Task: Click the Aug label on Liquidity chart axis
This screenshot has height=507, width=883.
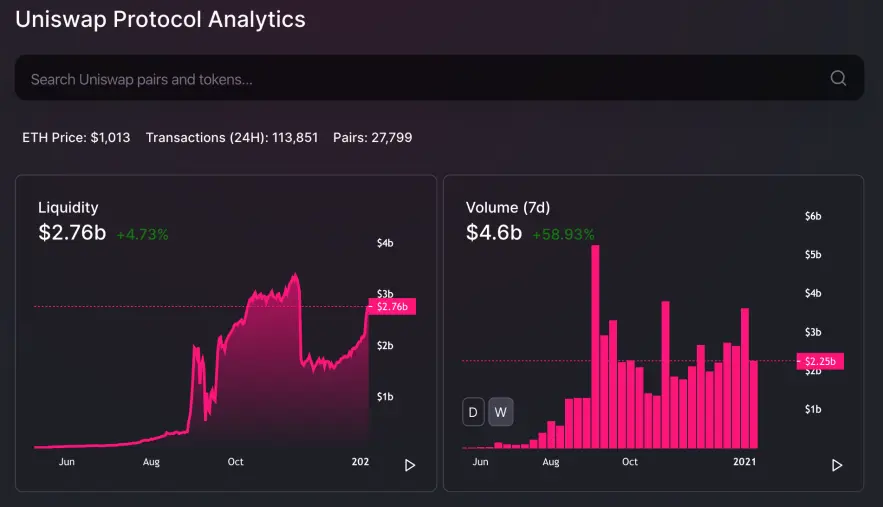Action: (151, 462)
